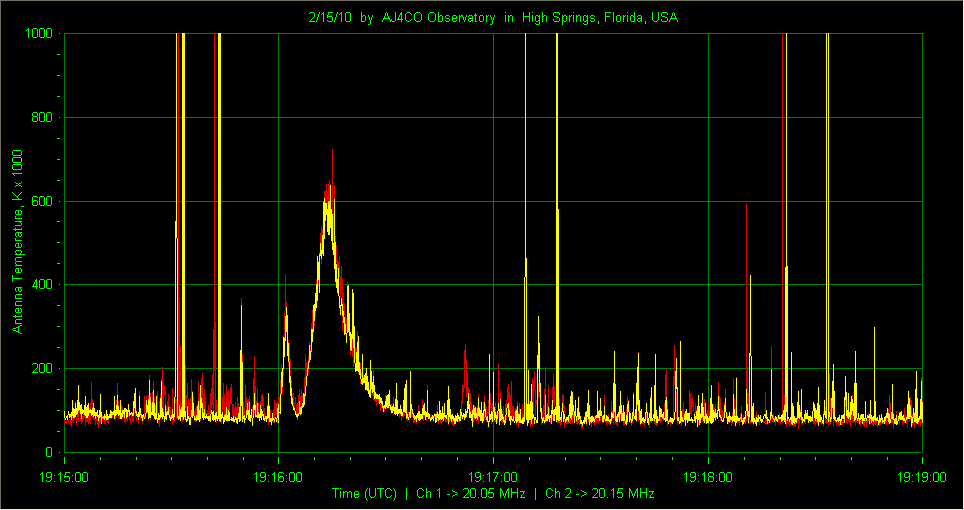Click the Ch 2 -> 20.15 MHz legend text
The width and height of the screenshot is (964, 510).
600,493
